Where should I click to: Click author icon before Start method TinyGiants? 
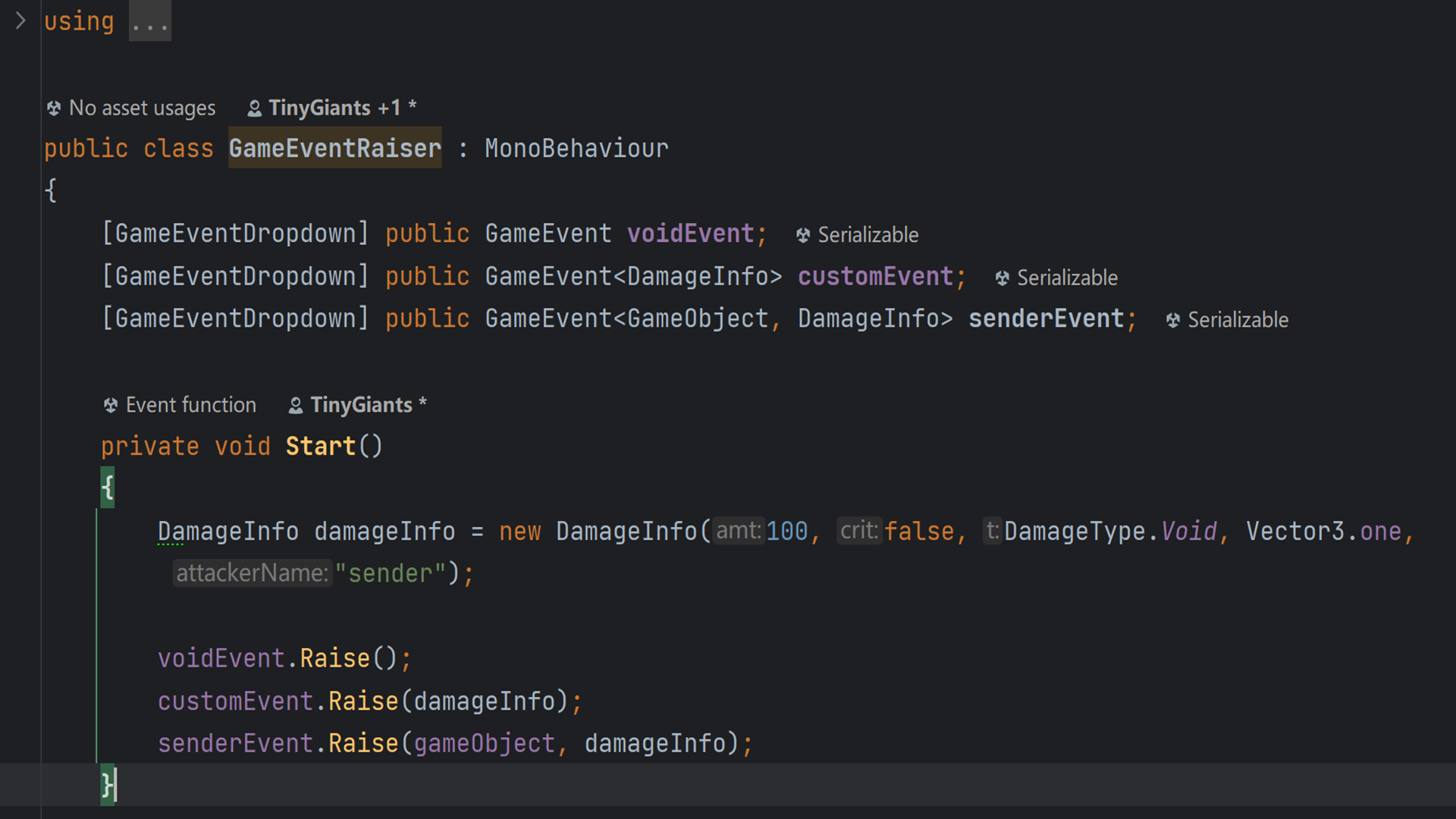[x=296, y=406]
